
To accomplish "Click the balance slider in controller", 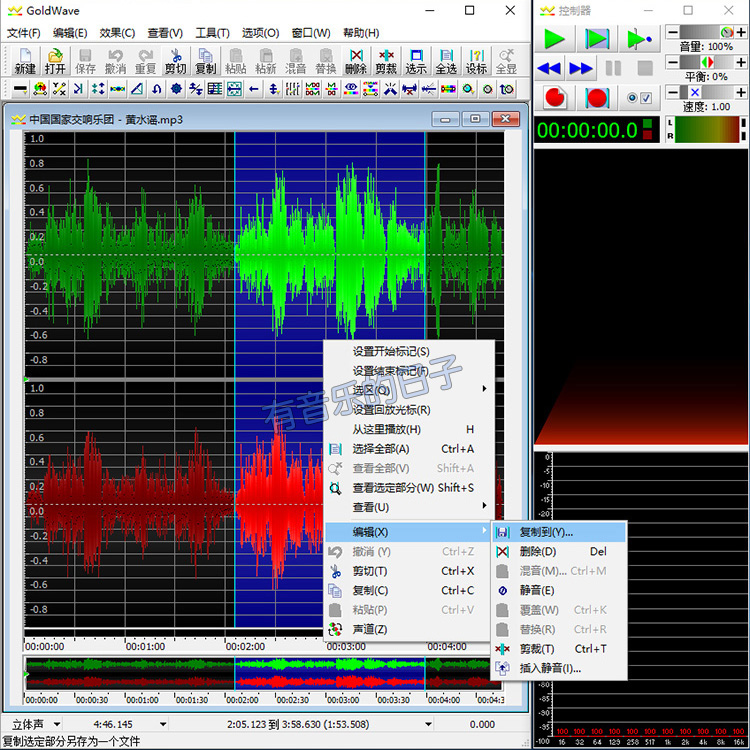I will (706, 62).
